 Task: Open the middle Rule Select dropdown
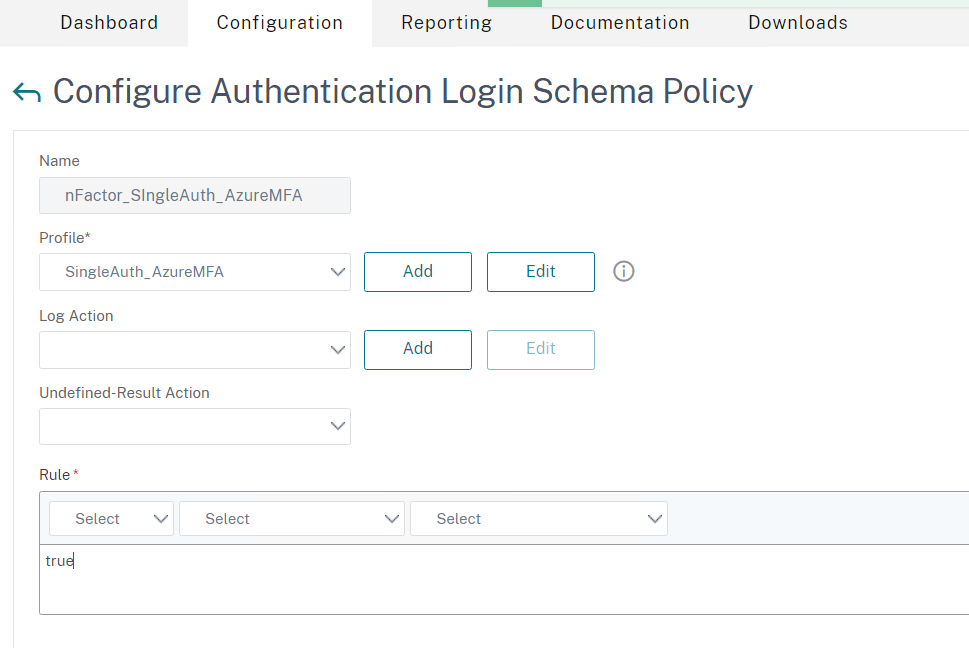(292, 519)
